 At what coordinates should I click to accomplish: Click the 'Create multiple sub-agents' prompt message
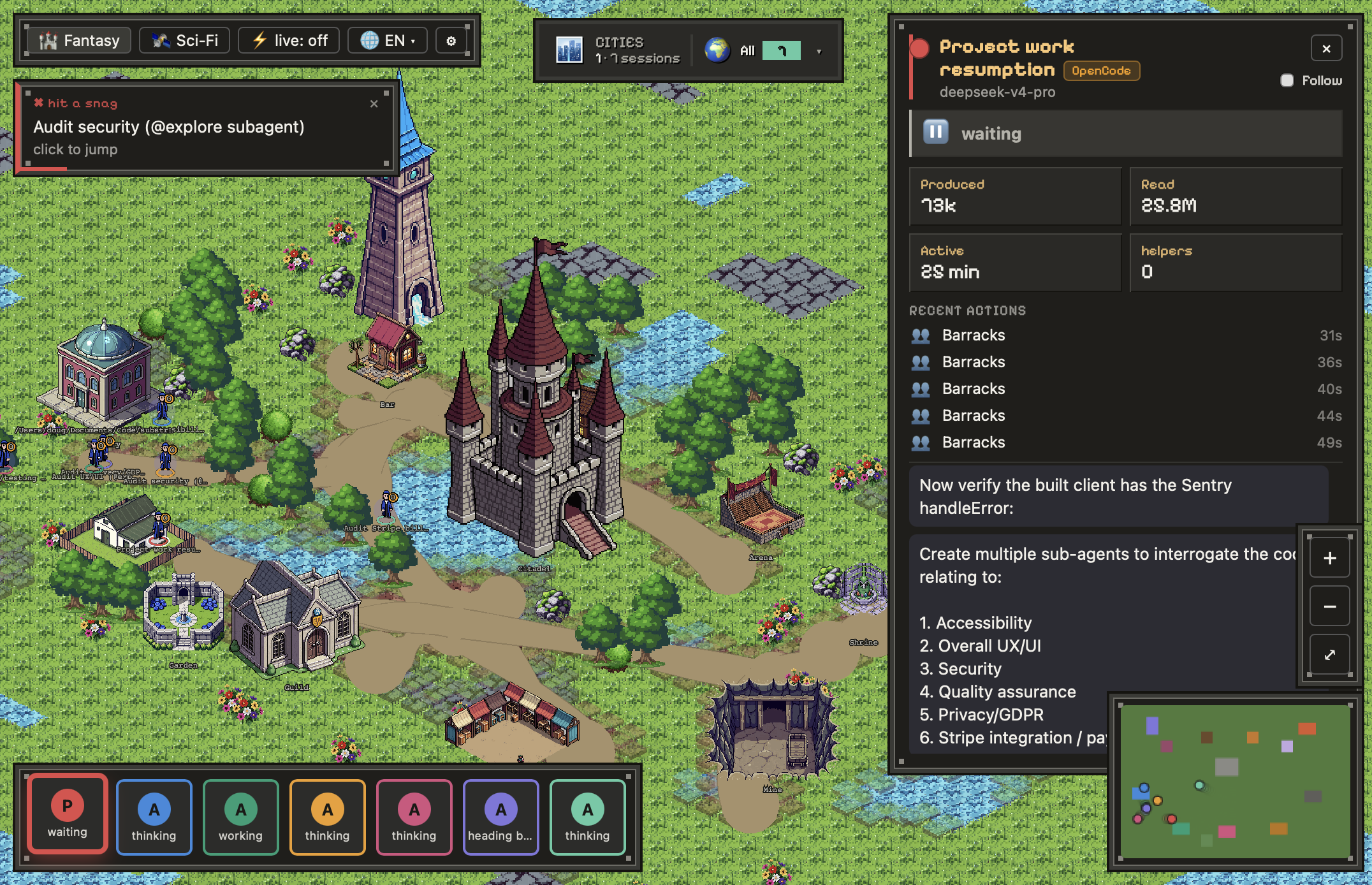(1103, 644)
